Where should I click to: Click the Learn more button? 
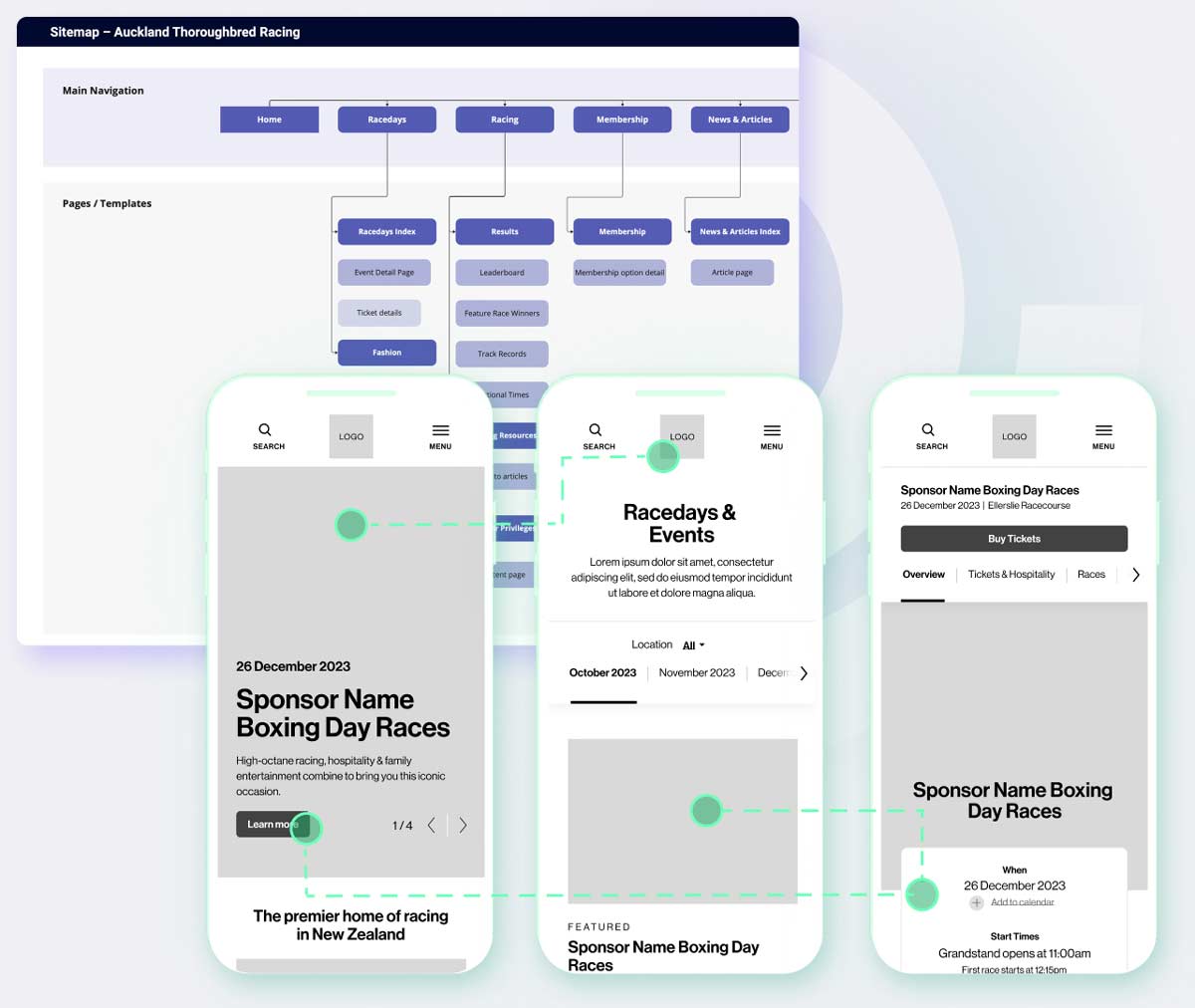272,825
